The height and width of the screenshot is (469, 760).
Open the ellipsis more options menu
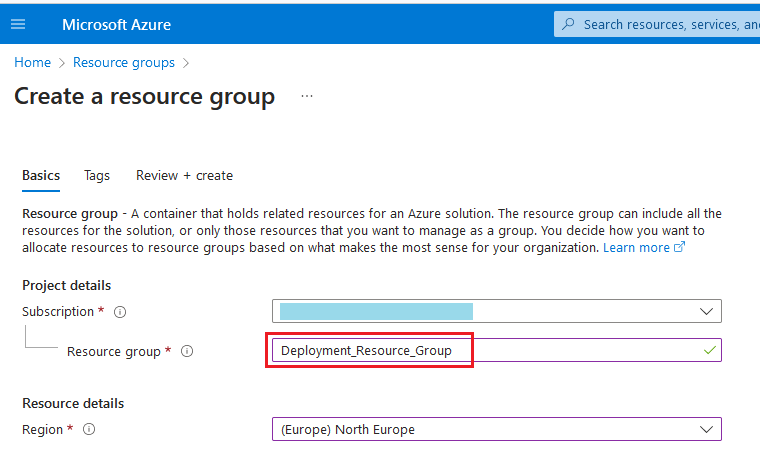coord(307,96)
